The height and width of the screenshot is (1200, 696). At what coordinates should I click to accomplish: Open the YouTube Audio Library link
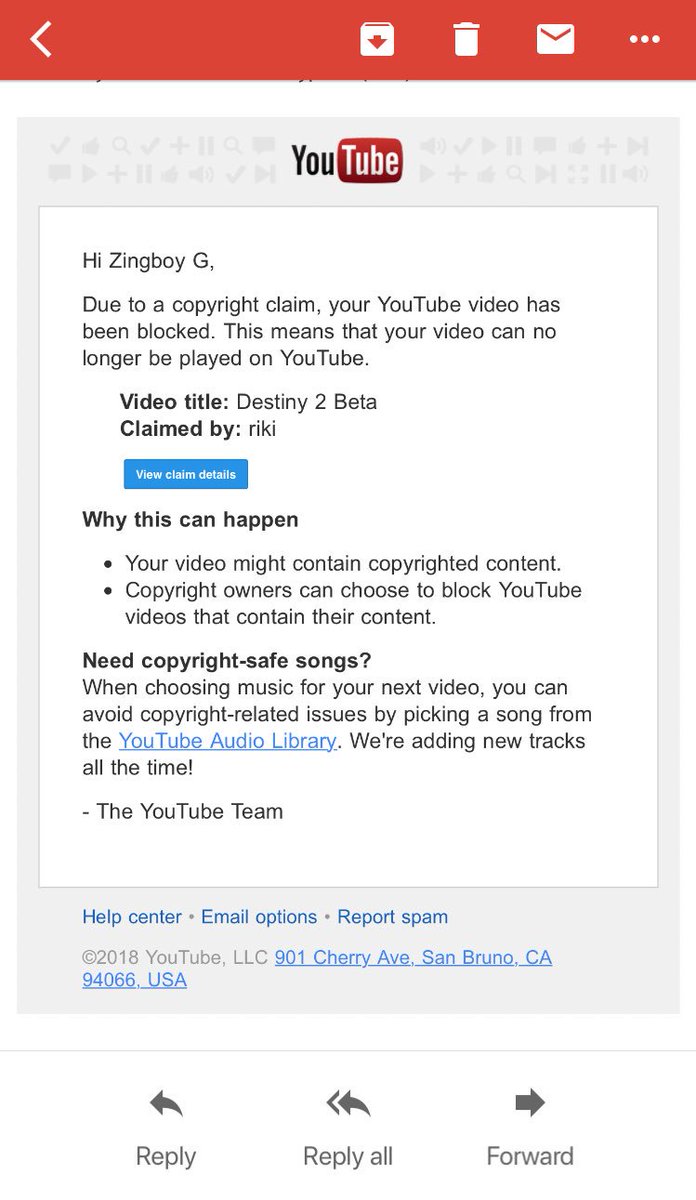click(227, 741)
